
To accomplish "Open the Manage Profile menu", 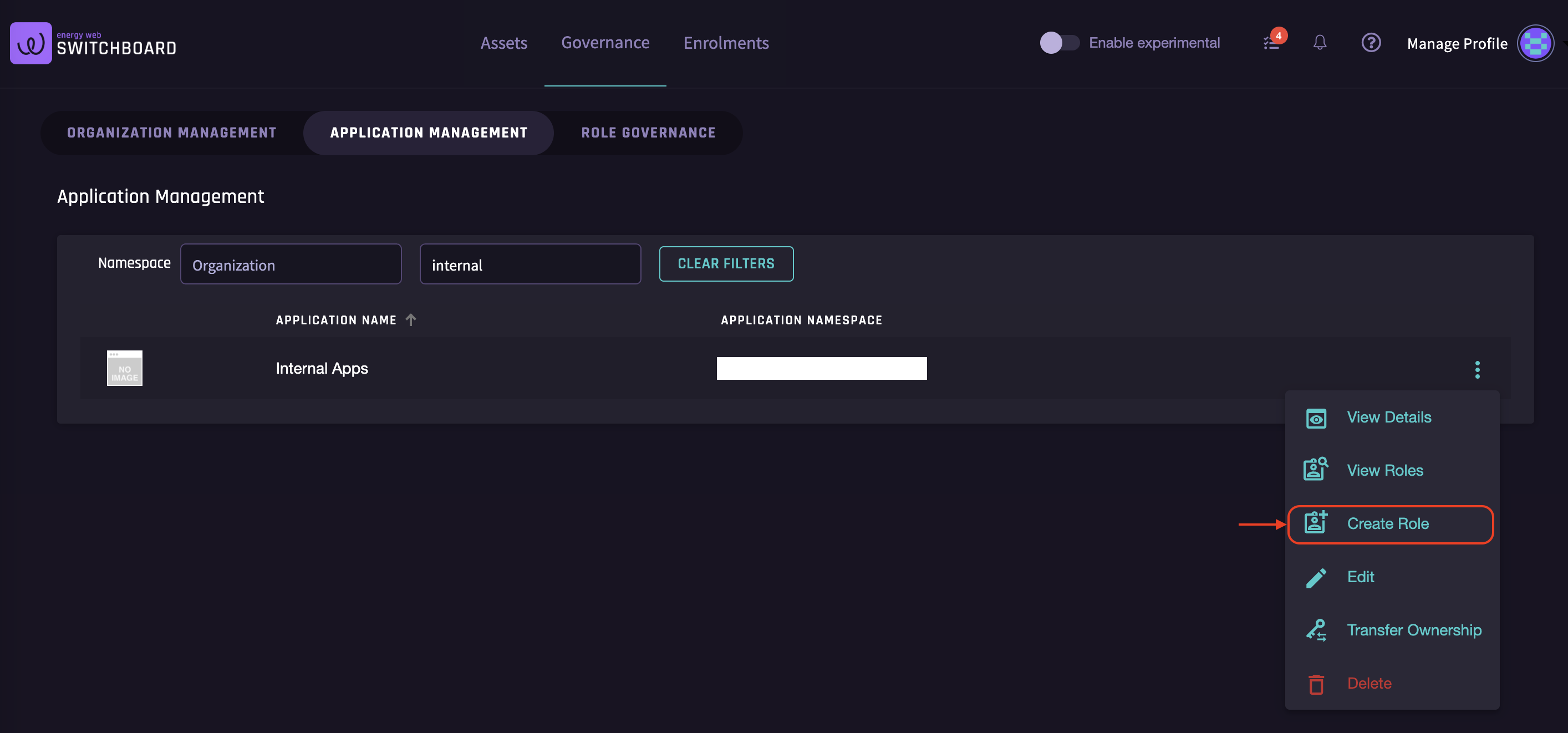I will coord(1457,43).
